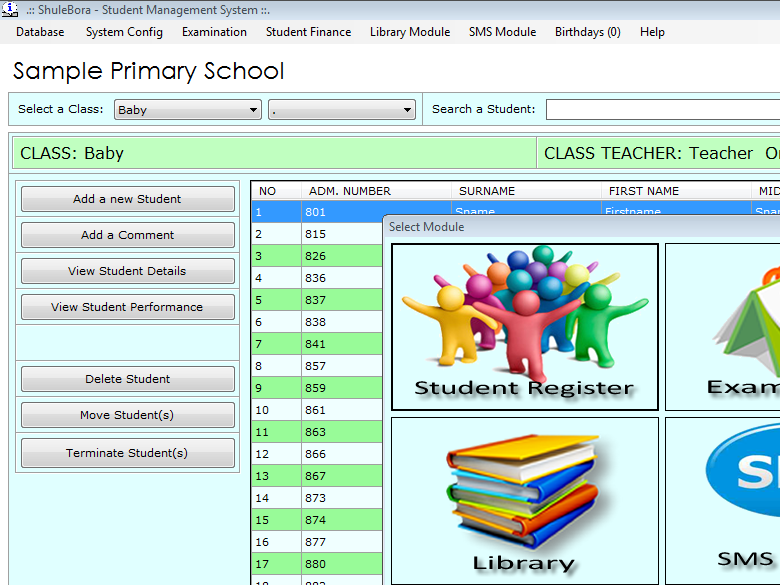780x585 pixels.
Task: Click the ShuleBora app icon in title bar
Action: (x=10, y=10)
